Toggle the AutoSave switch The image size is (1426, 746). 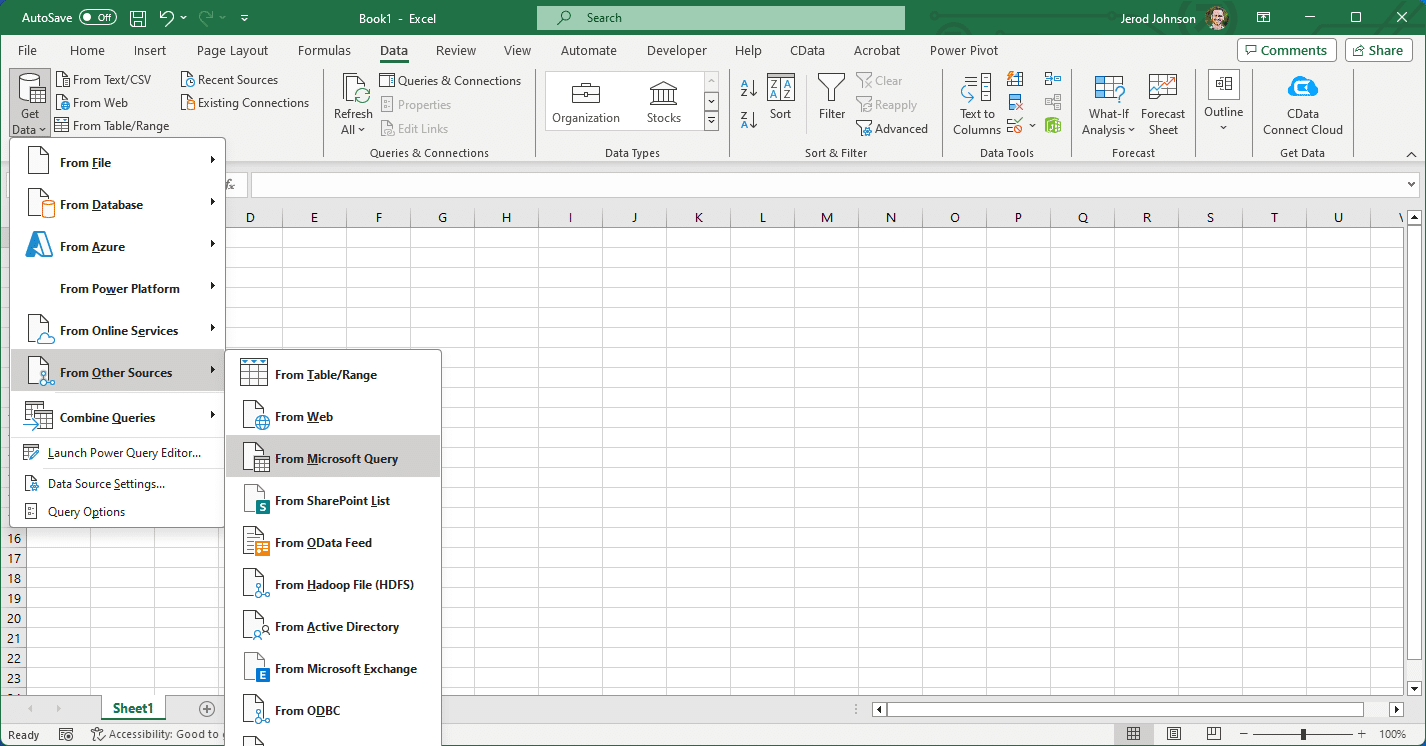(x=98, y=18)
